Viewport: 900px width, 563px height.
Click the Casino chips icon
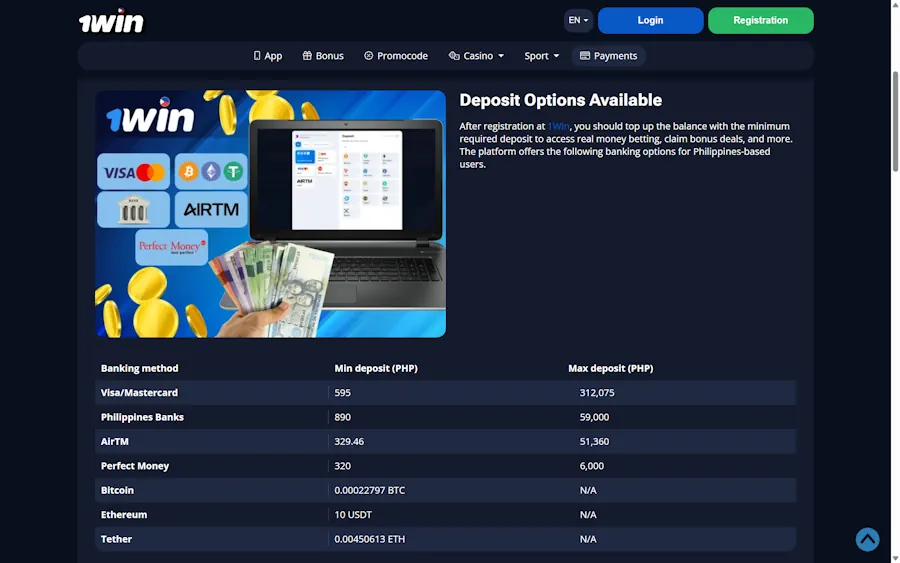pyautogui.click(x=454, y=56)
